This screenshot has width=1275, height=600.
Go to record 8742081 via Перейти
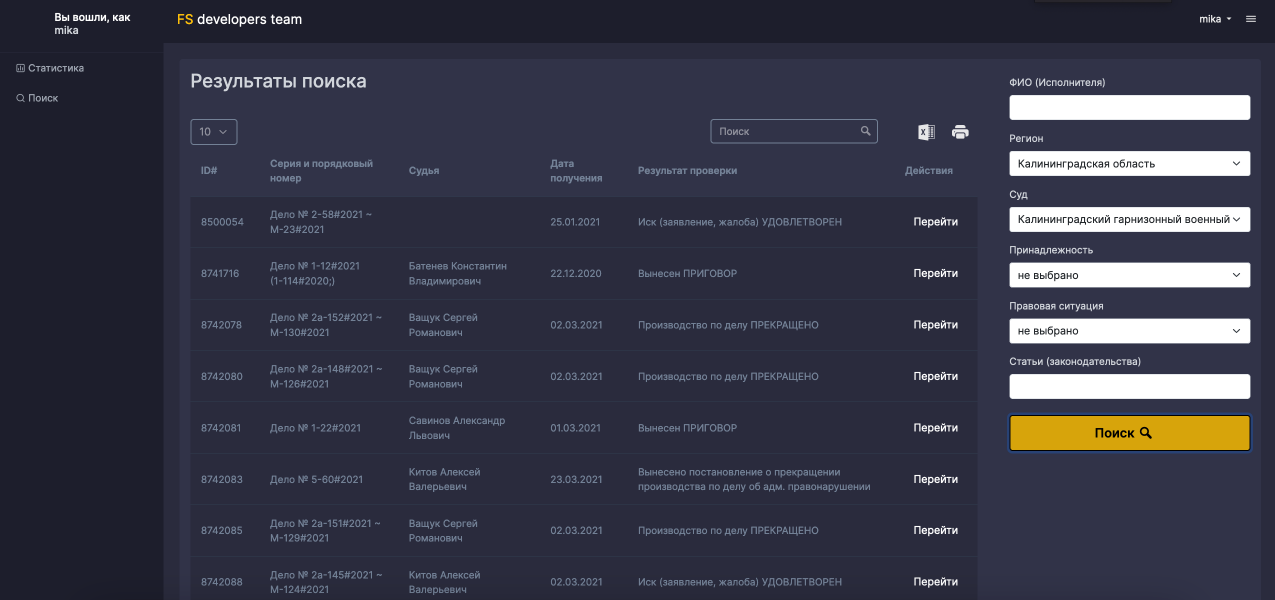coord(935,428)
